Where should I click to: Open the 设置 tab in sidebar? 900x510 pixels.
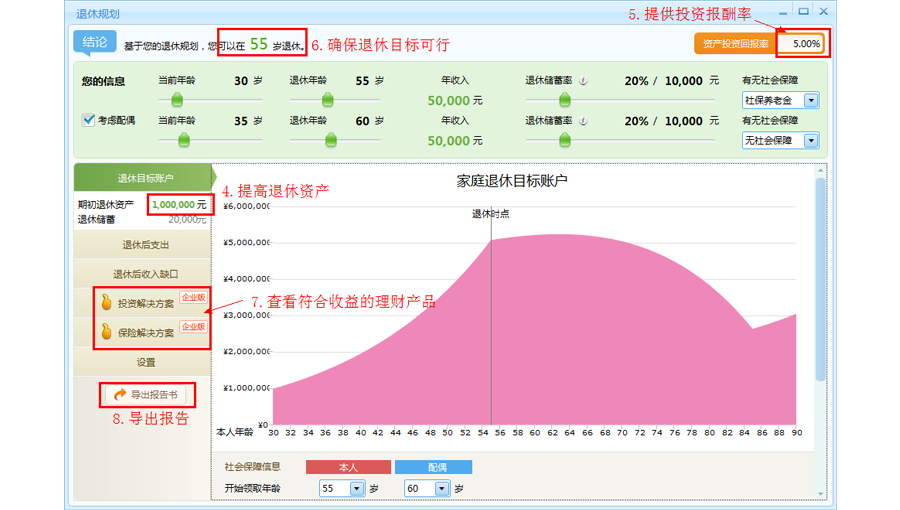point(146,362)
